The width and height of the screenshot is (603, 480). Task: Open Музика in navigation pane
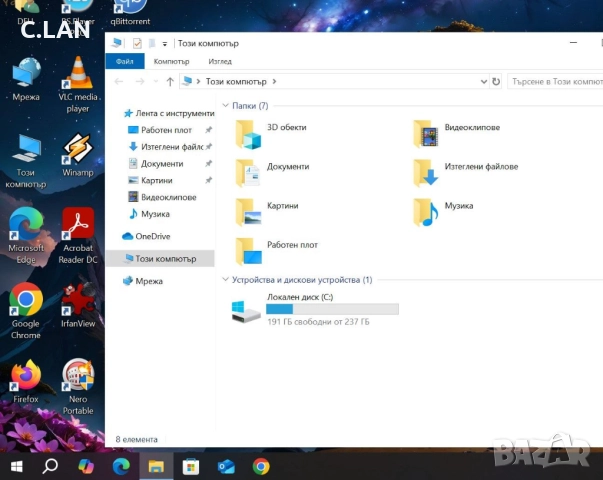pos(149,214)
